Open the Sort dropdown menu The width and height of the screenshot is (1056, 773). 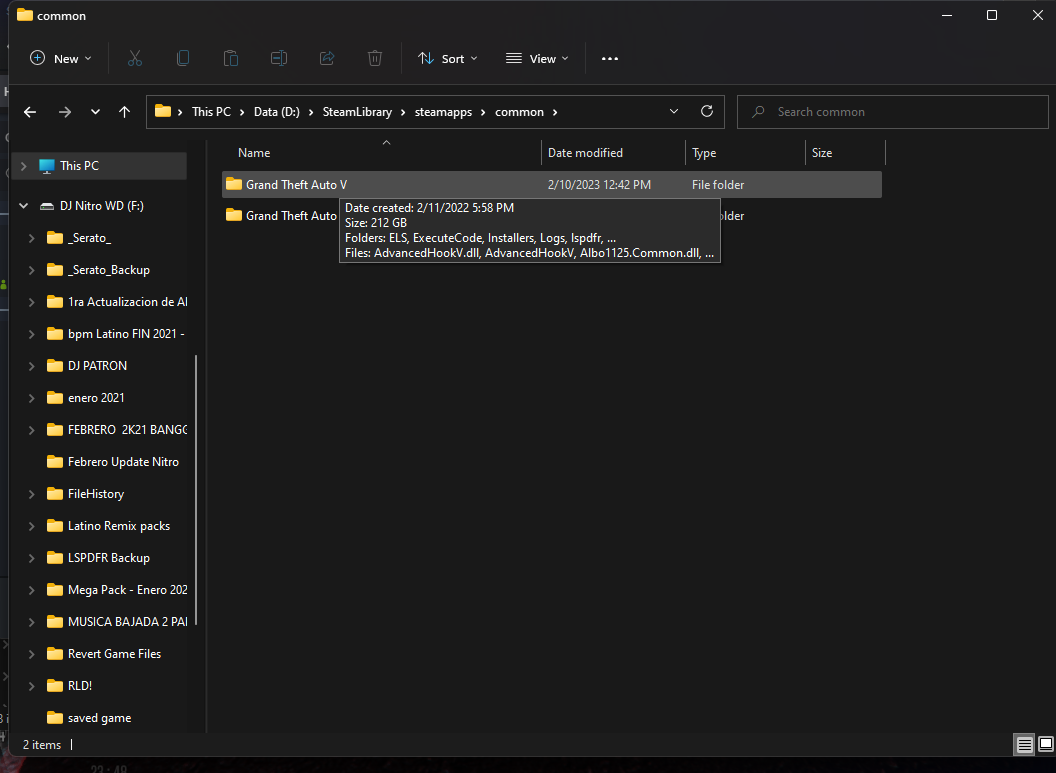(448, 58)
